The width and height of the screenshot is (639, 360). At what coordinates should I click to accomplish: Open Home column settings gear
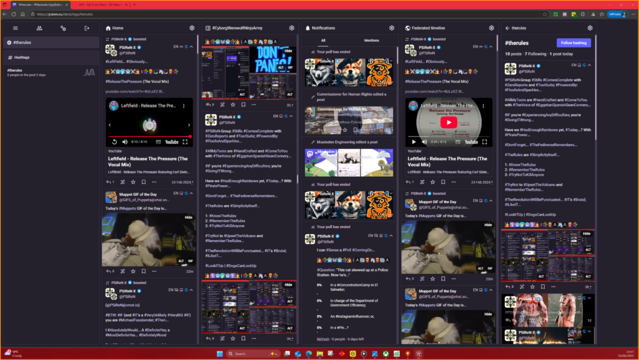click(x=192, y=28)
